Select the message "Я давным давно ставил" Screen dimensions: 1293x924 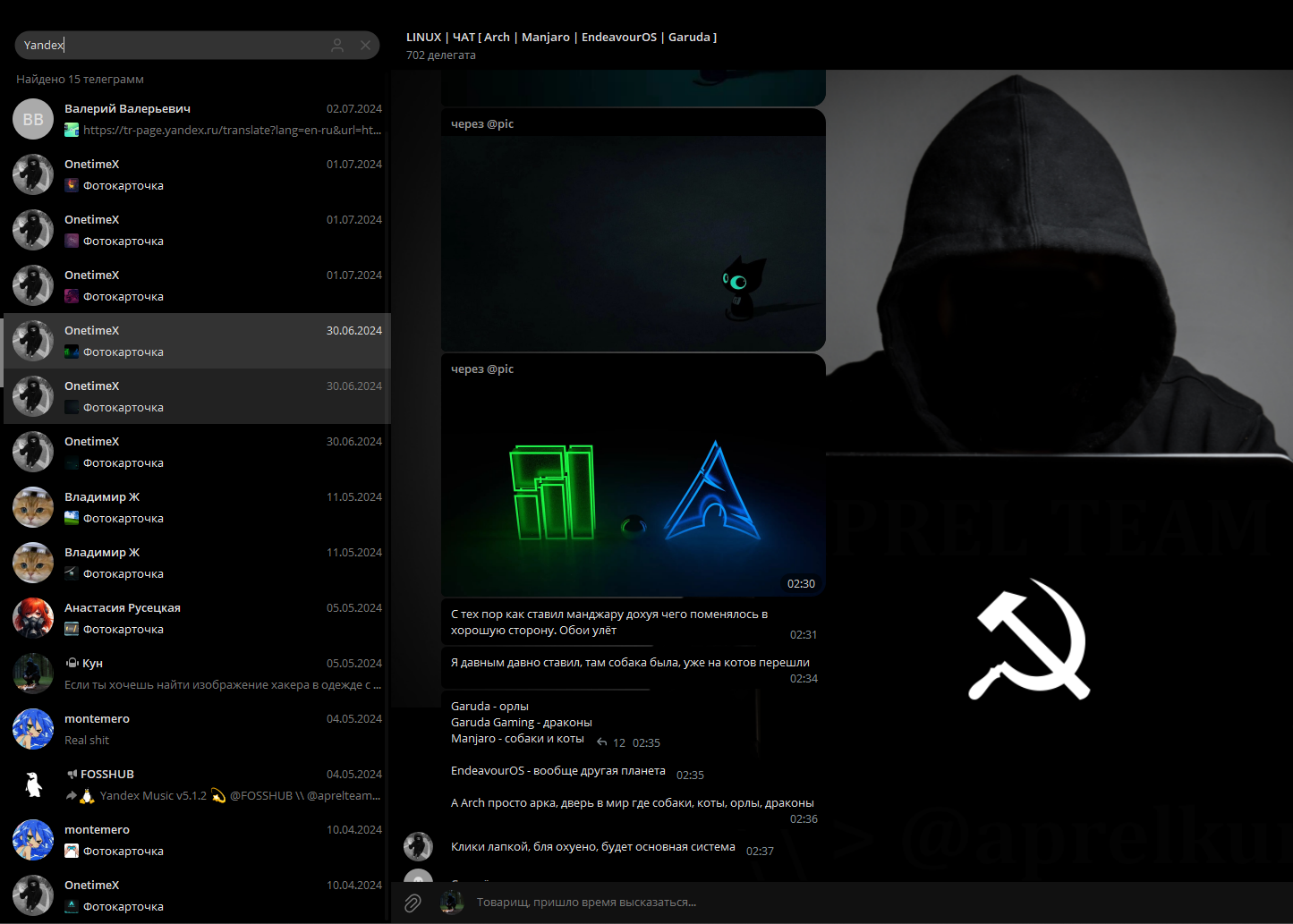coord(634,668)
